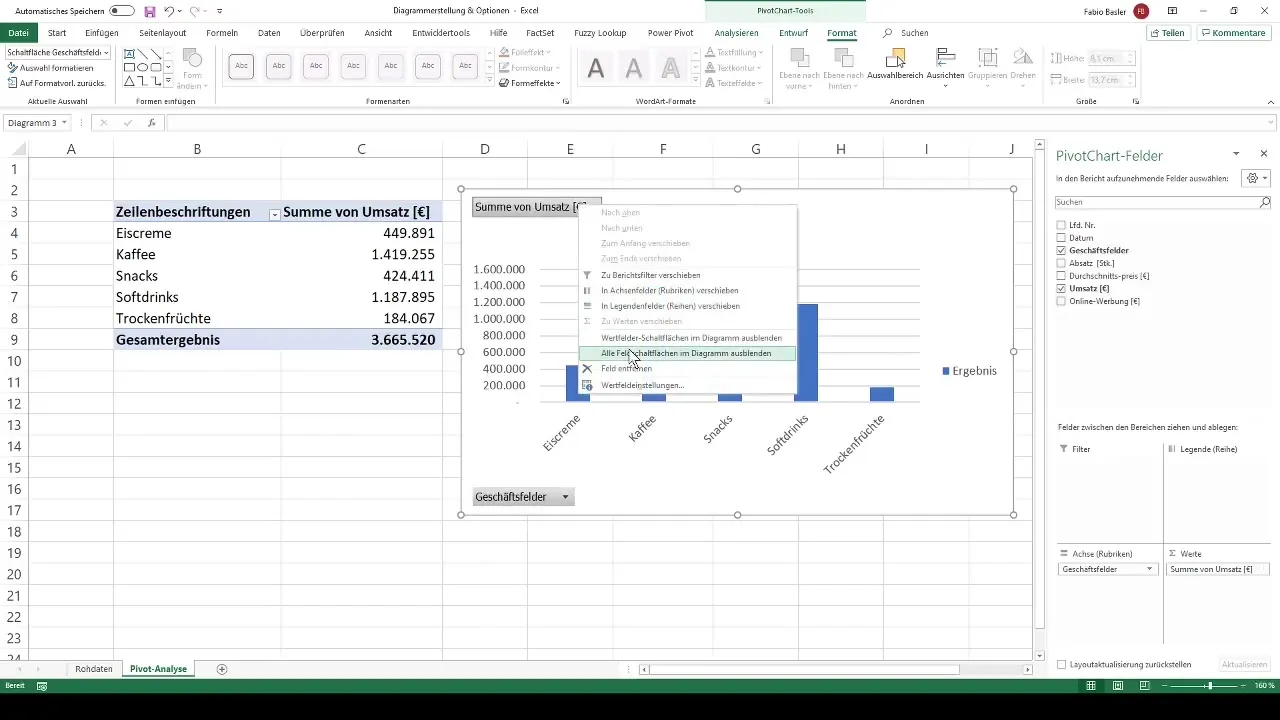1280x720 pixels.
Task: Click Auf Formatvorl. zurücks. reset icon
Action: pyautogui.click(x=12, y=83)
